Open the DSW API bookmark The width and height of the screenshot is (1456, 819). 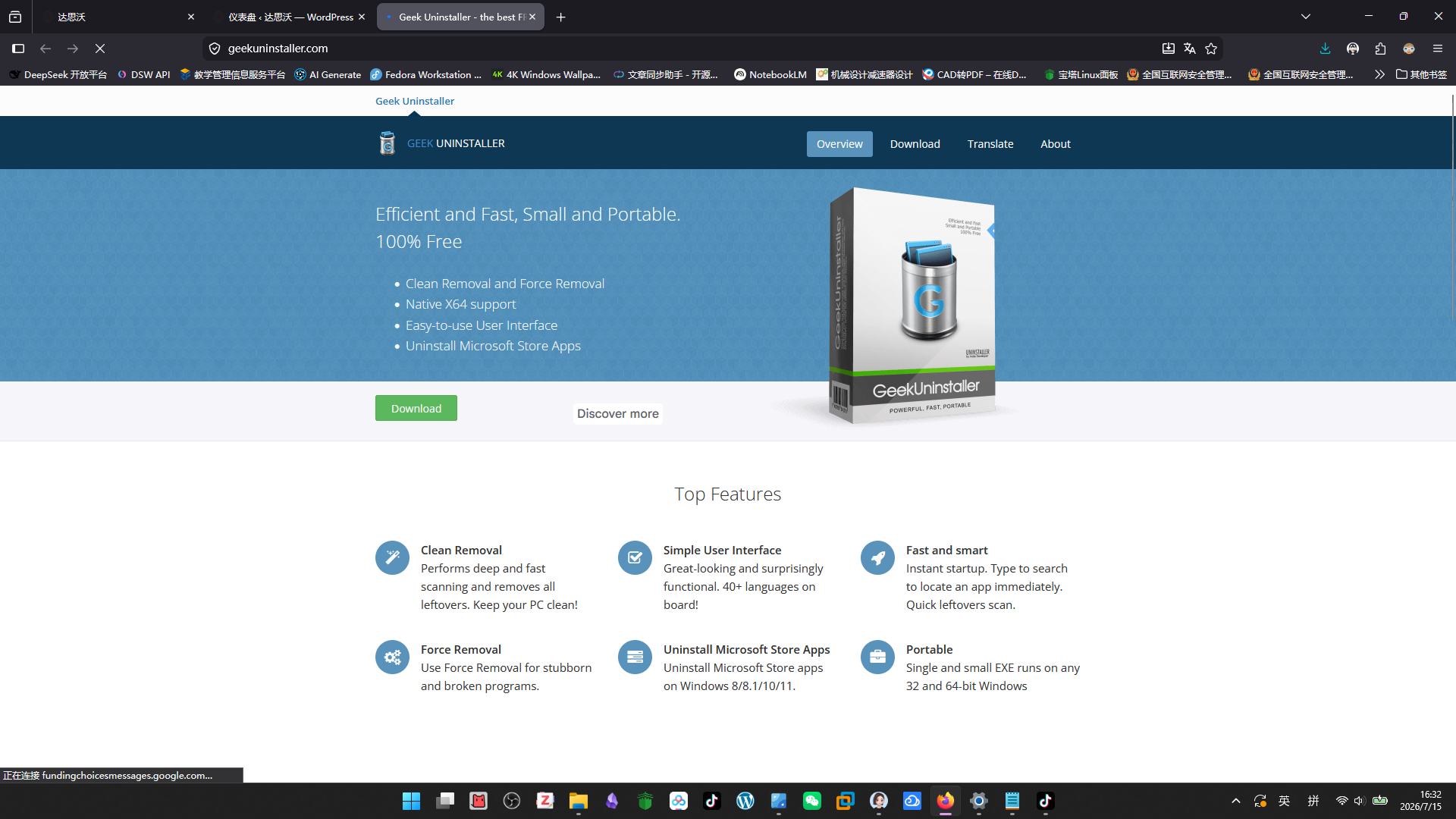(x=143, y=74)
